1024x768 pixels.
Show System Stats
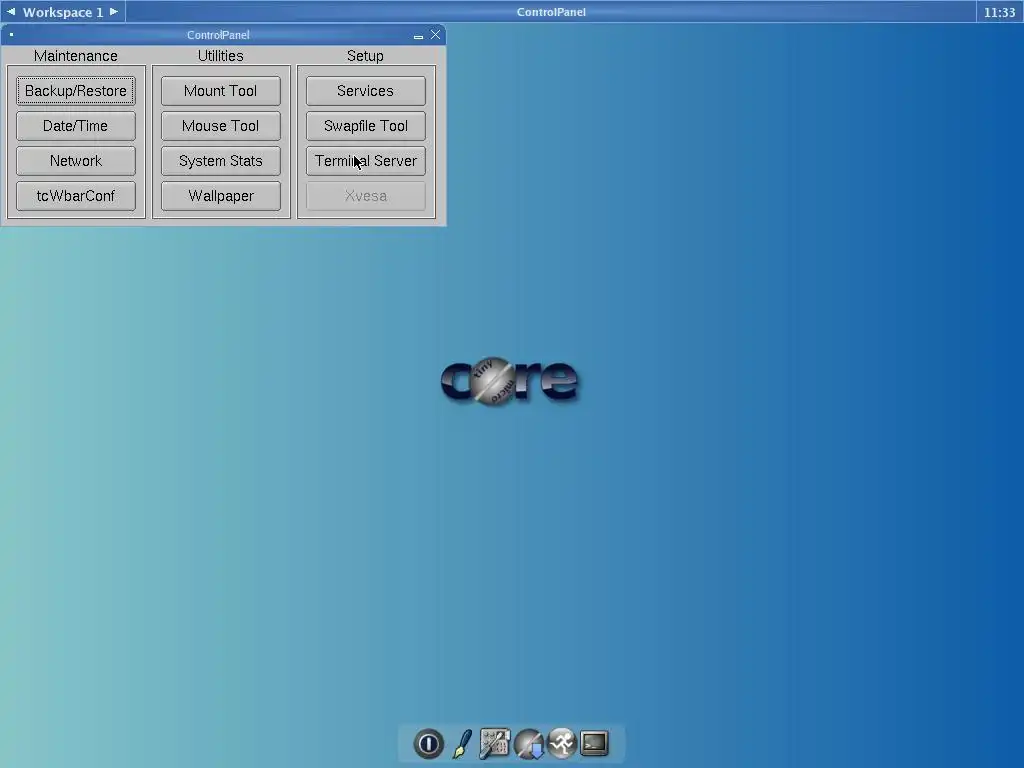click(x=221, y=161)
